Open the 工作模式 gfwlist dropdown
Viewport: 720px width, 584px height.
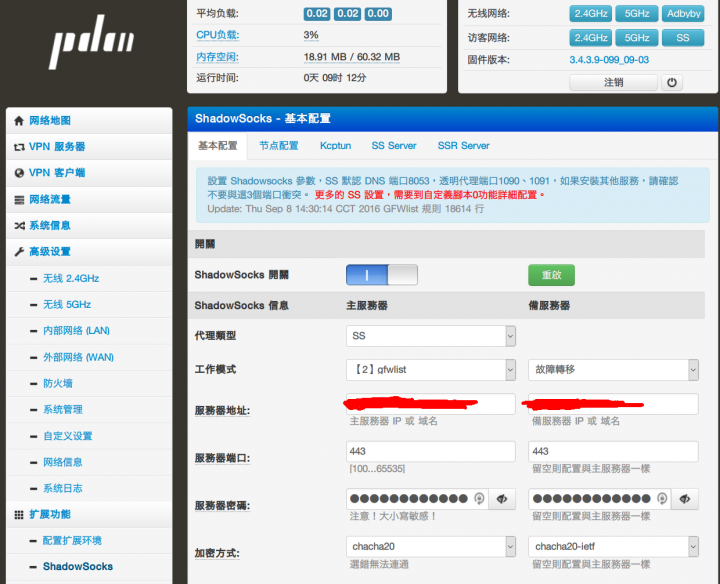pos(431,370)
